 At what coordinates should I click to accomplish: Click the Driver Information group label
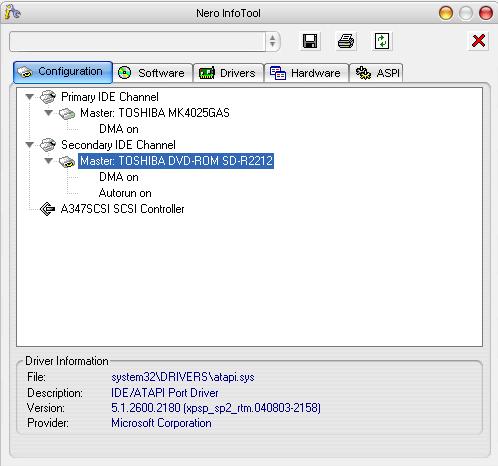tap(67, 361)
